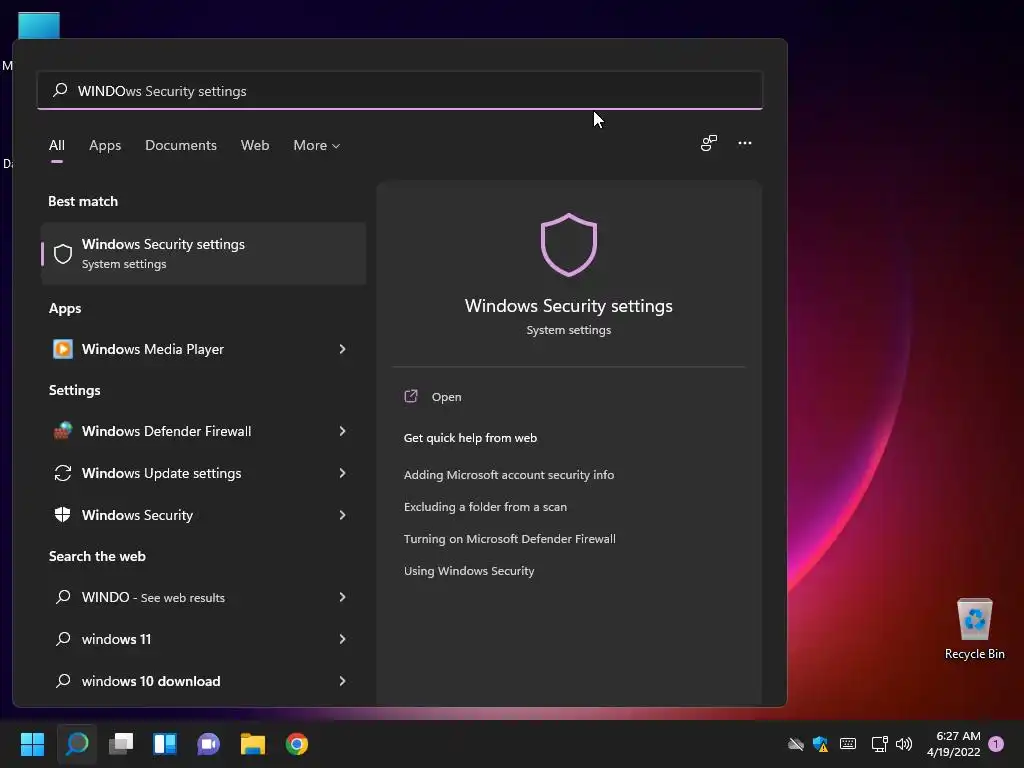Viewport: 1024px width, 768px height.
Task: Click inside the search text field
Action: tap(400, 90)
